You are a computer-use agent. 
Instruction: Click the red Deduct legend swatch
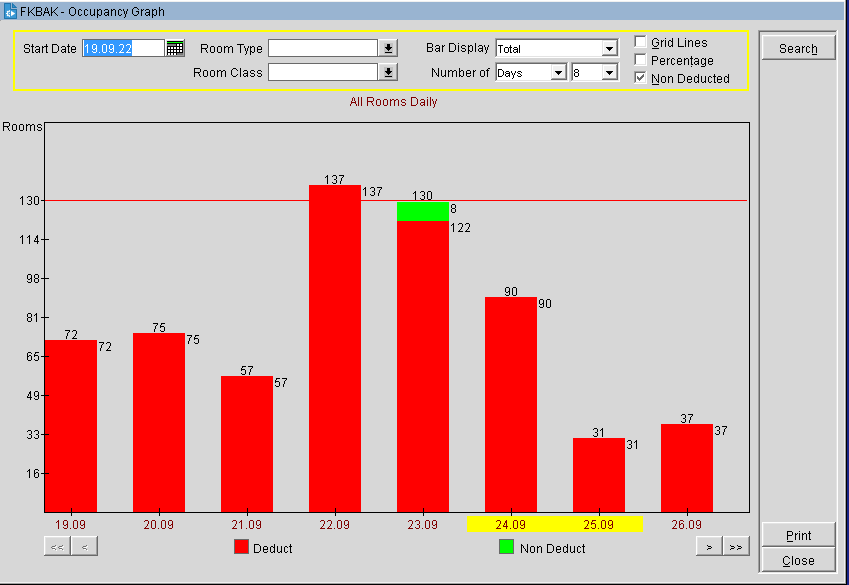coord(241,547)
